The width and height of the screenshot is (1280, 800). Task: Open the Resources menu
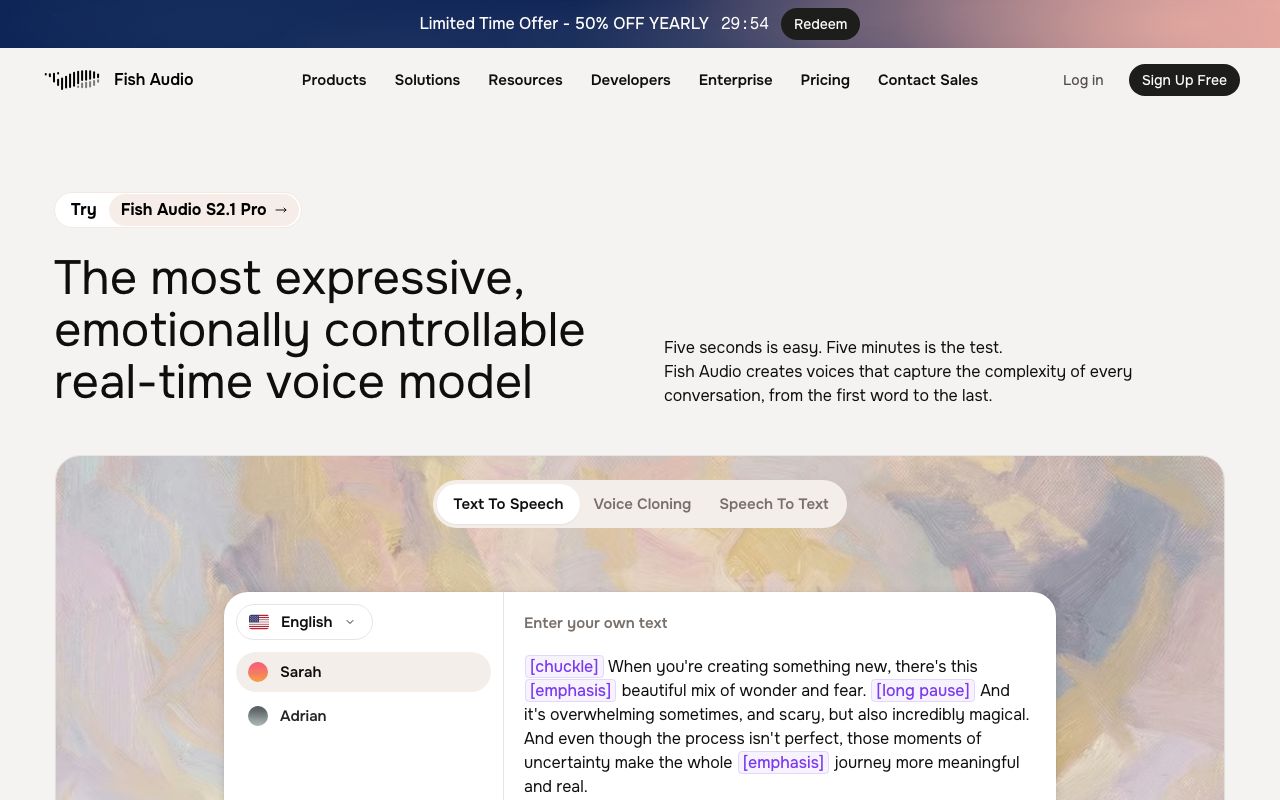525,80
